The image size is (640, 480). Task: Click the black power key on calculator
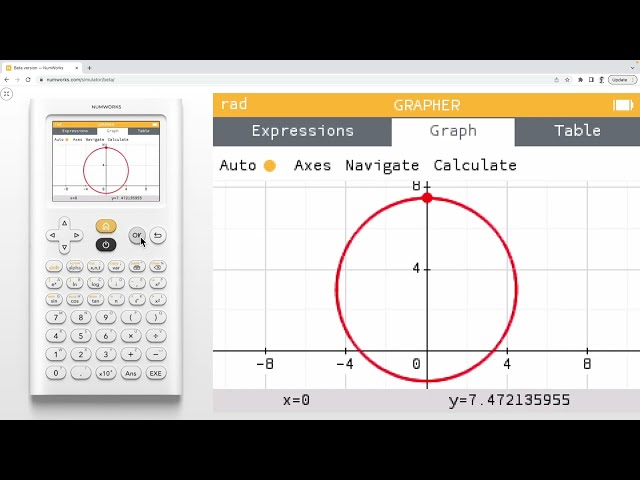(x=106, y=245)
